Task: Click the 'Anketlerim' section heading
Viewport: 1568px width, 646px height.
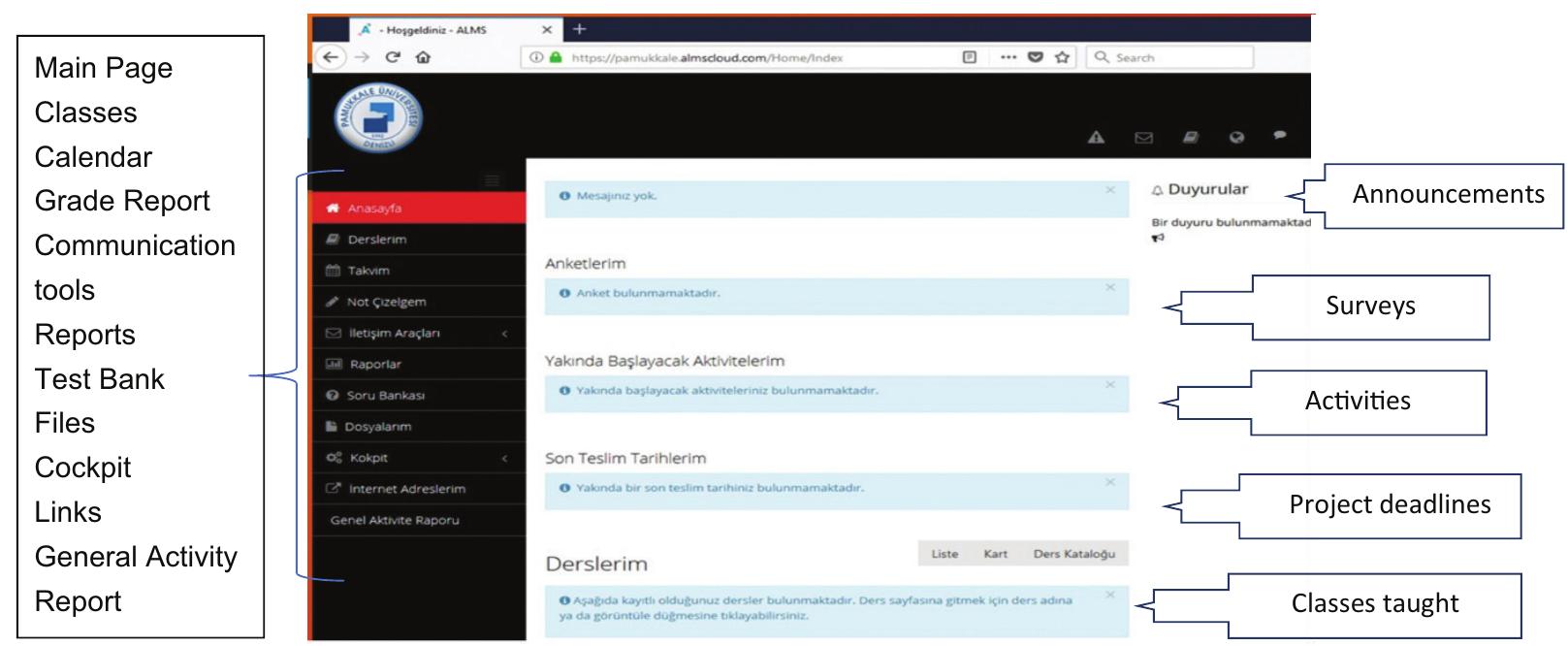Action: point(585,263)
